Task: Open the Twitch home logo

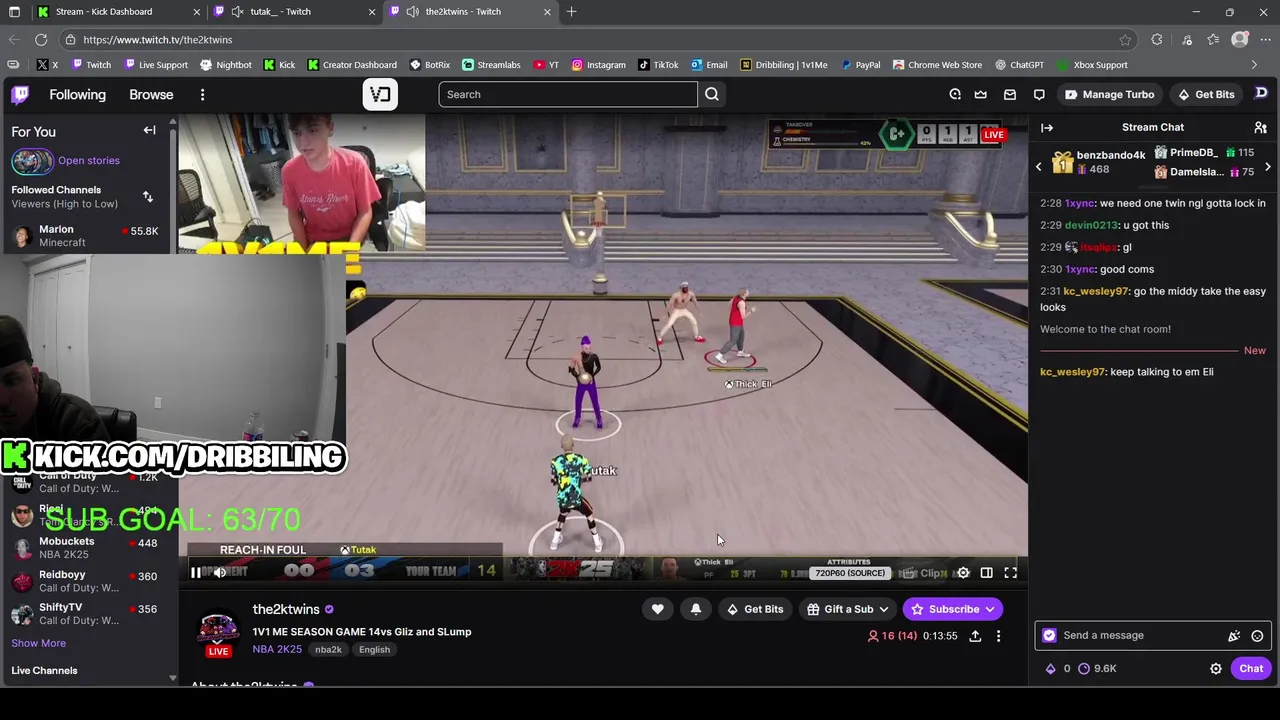Action: 20,94
